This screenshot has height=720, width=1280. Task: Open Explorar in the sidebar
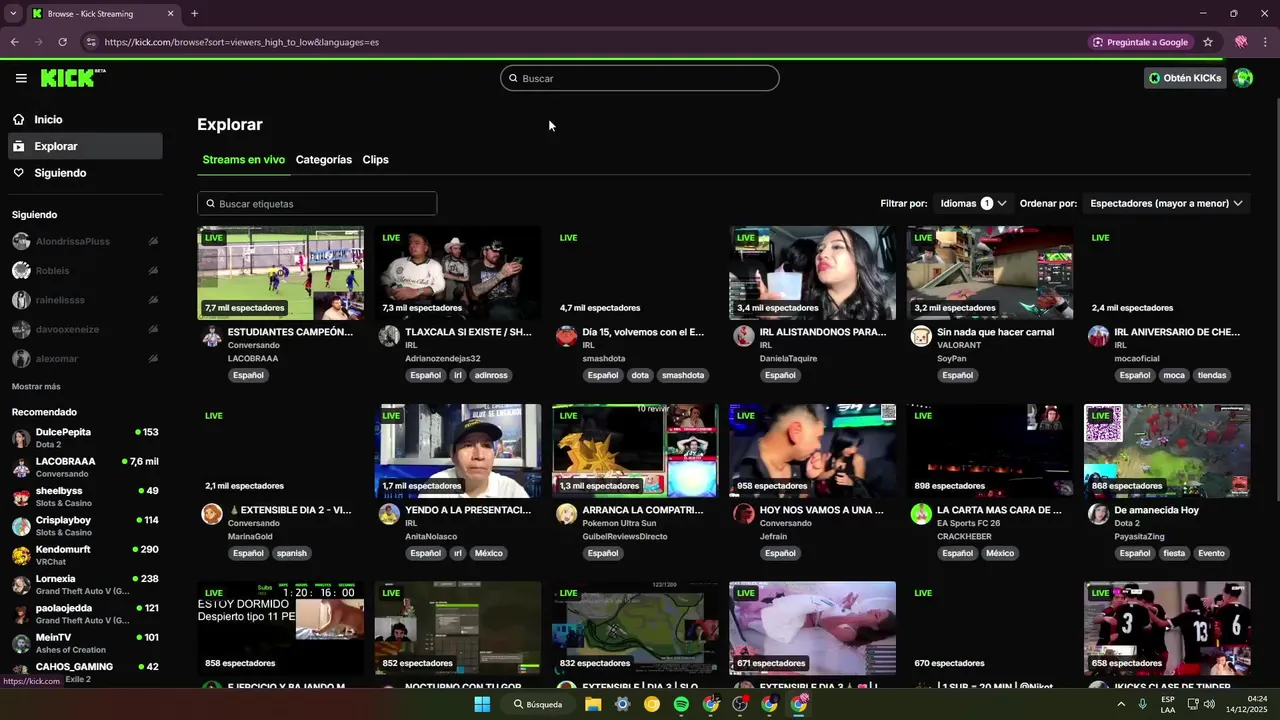point(85,146)
